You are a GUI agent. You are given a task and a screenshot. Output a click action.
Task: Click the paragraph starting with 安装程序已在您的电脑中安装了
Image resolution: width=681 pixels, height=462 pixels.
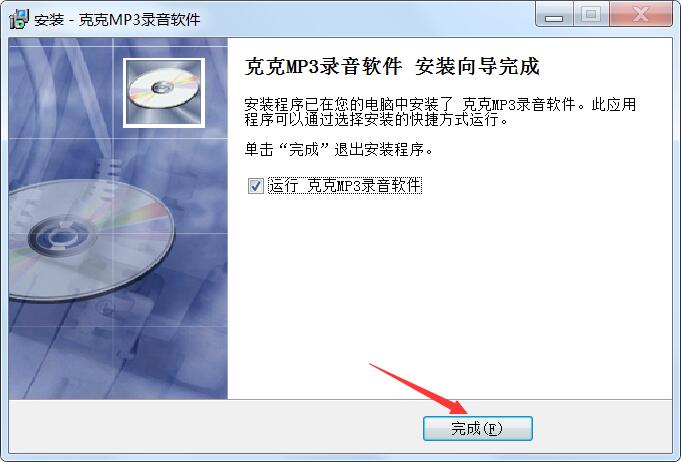pos(440,112)
